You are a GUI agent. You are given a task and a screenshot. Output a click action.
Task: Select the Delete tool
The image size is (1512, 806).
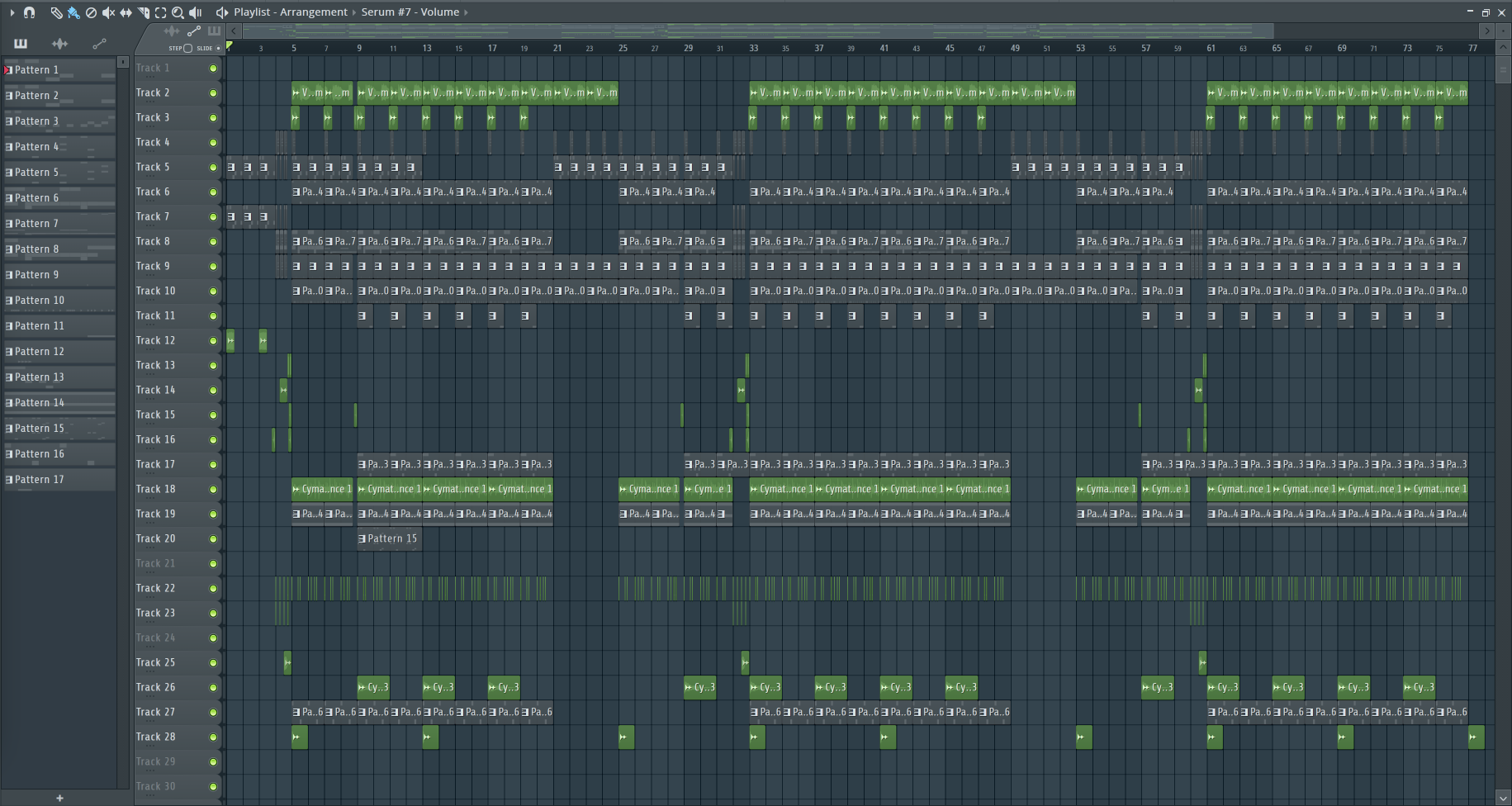pyautogui.click(x=91, y=12)
